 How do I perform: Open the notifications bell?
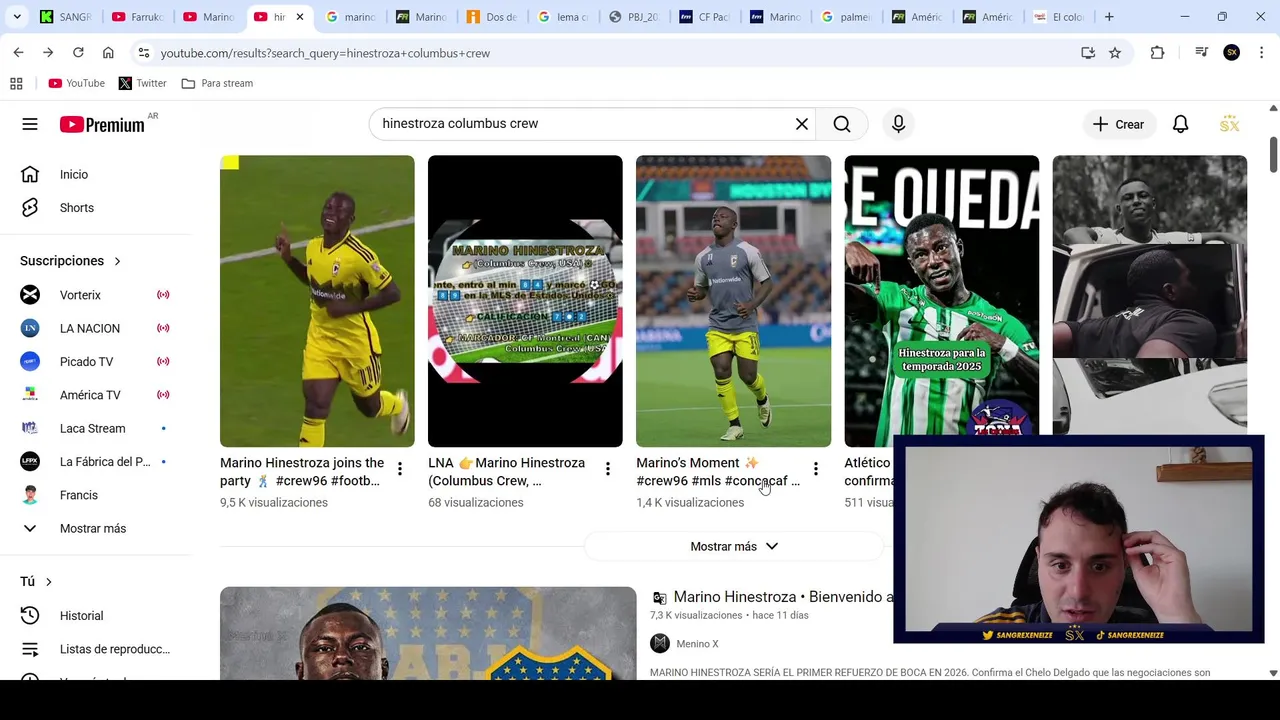(1181, 124)
